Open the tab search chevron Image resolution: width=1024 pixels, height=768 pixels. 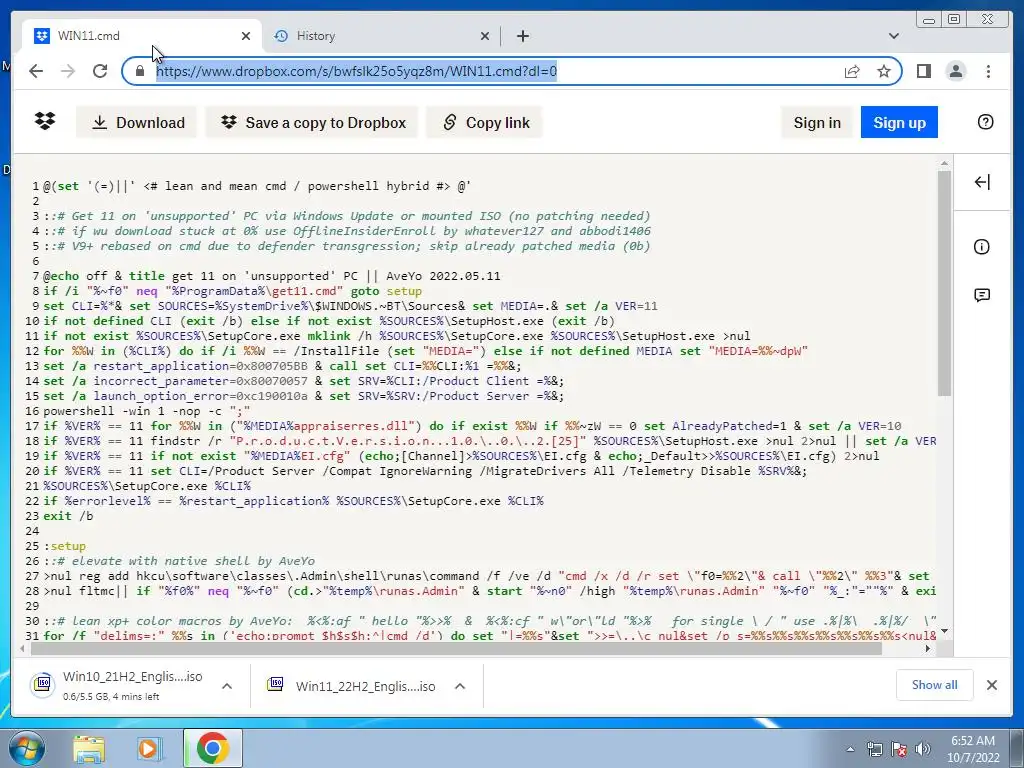893,36
